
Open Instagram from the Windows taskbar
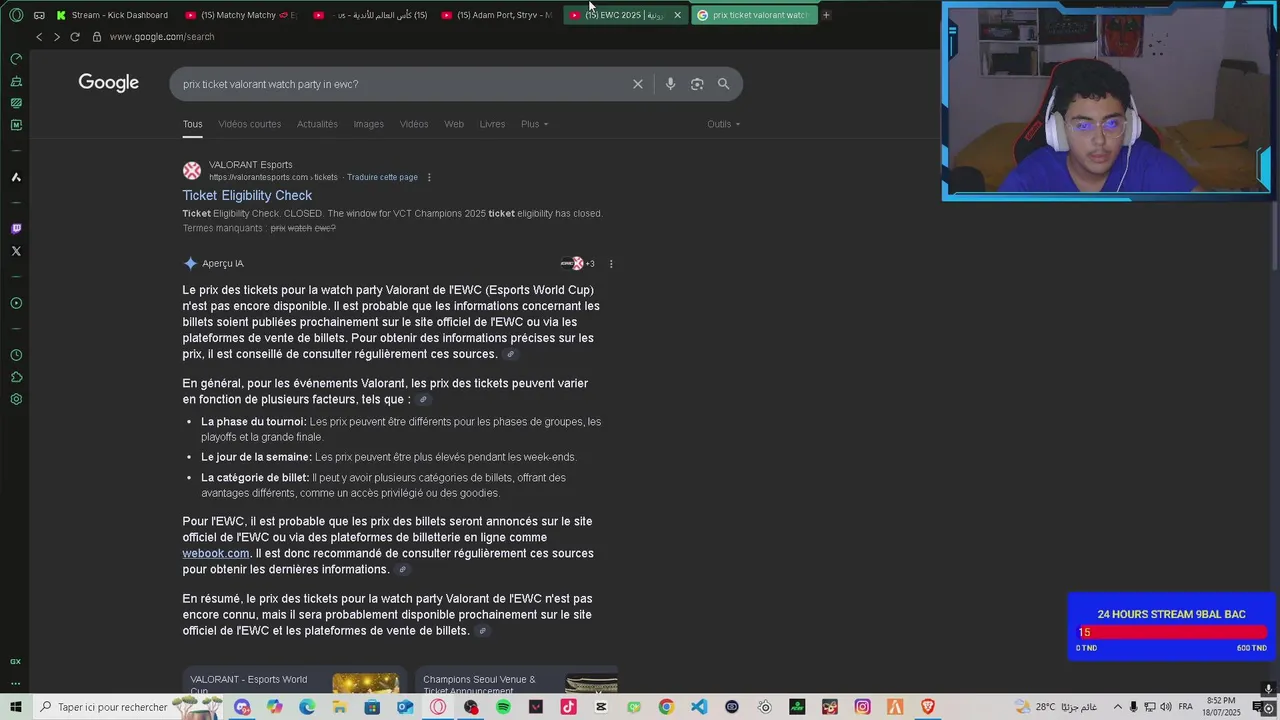coord(862,707)
